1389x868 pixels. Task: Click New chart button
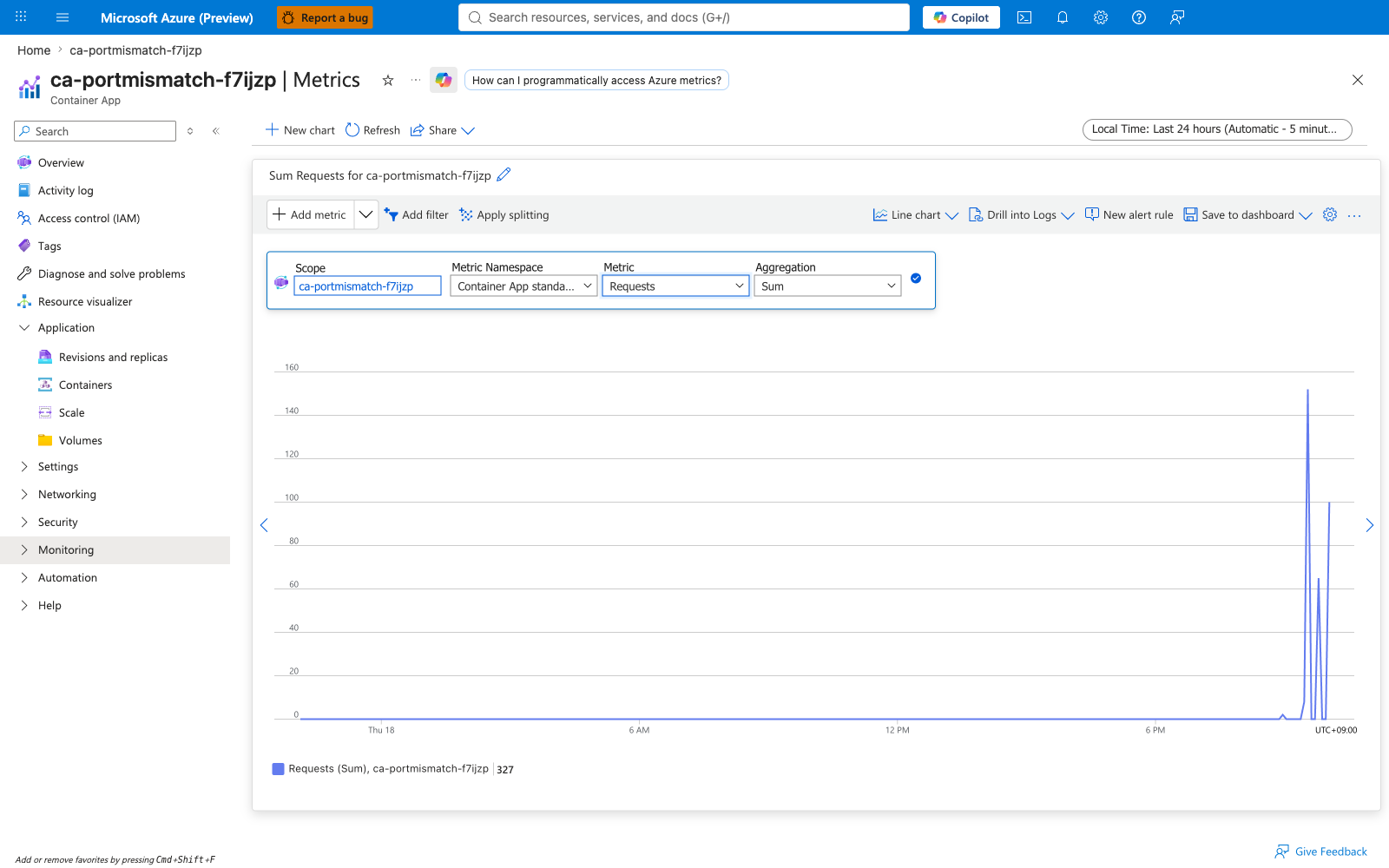[300, 130]
